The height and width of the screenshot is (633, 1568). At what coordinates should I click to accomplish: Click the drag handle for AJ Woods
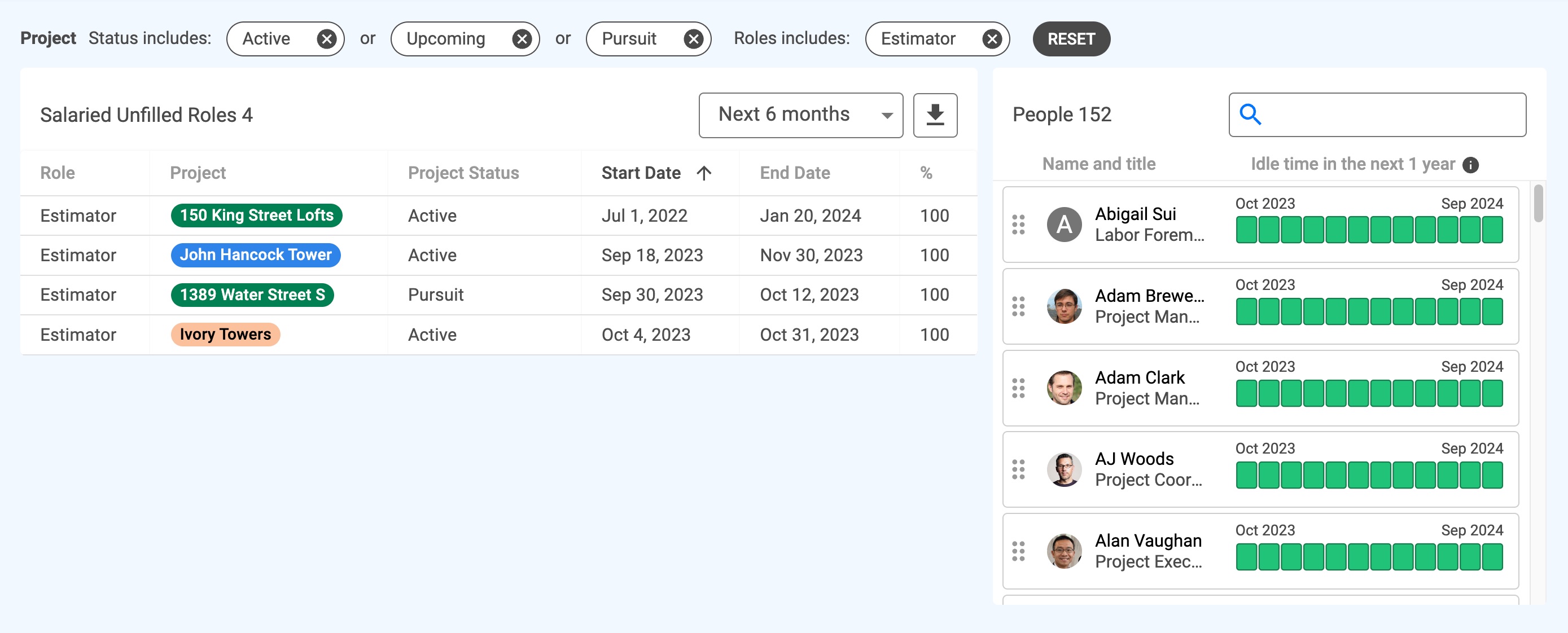1019,470
